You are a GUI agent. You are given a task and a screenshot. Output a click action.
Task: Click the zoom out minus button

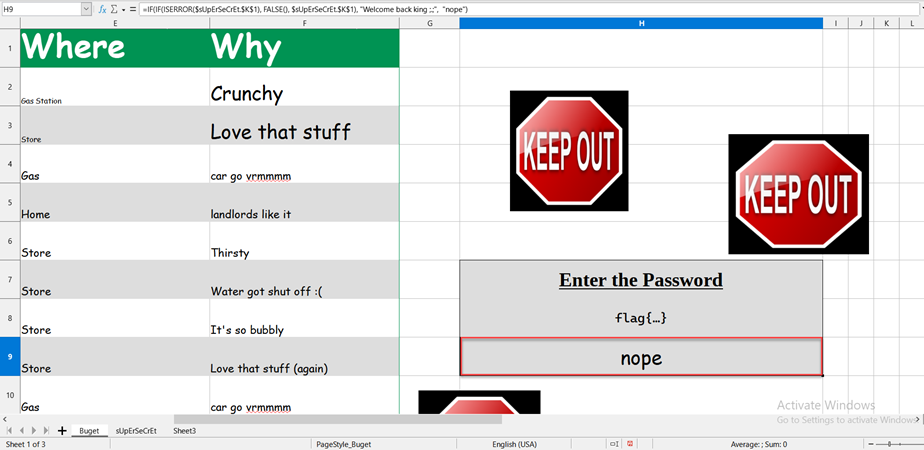(x=870, y=444)
